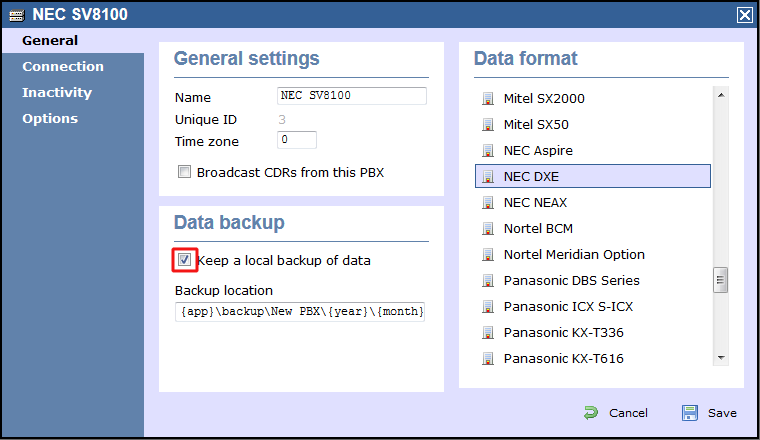The height and width of the screenshot is (440, 760).
Task: Click the Backup location path field
Action: [x=300, y=312]
